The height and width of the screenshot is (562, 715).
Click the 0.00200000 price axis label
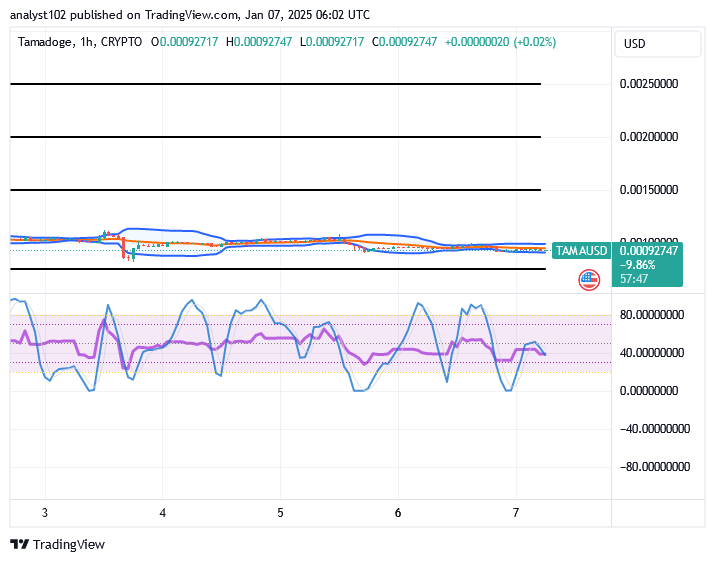click(x=648, y=137)
